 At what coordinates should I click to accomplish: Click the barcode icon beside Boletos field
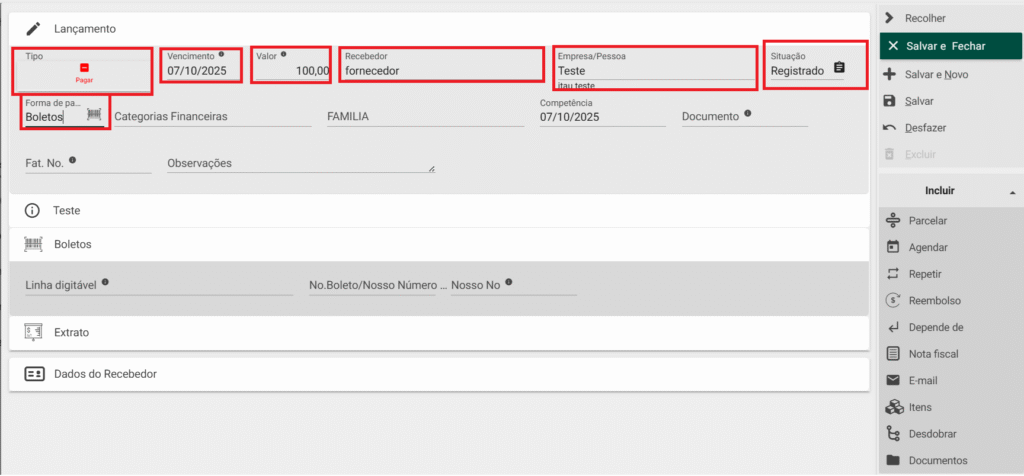94,115
